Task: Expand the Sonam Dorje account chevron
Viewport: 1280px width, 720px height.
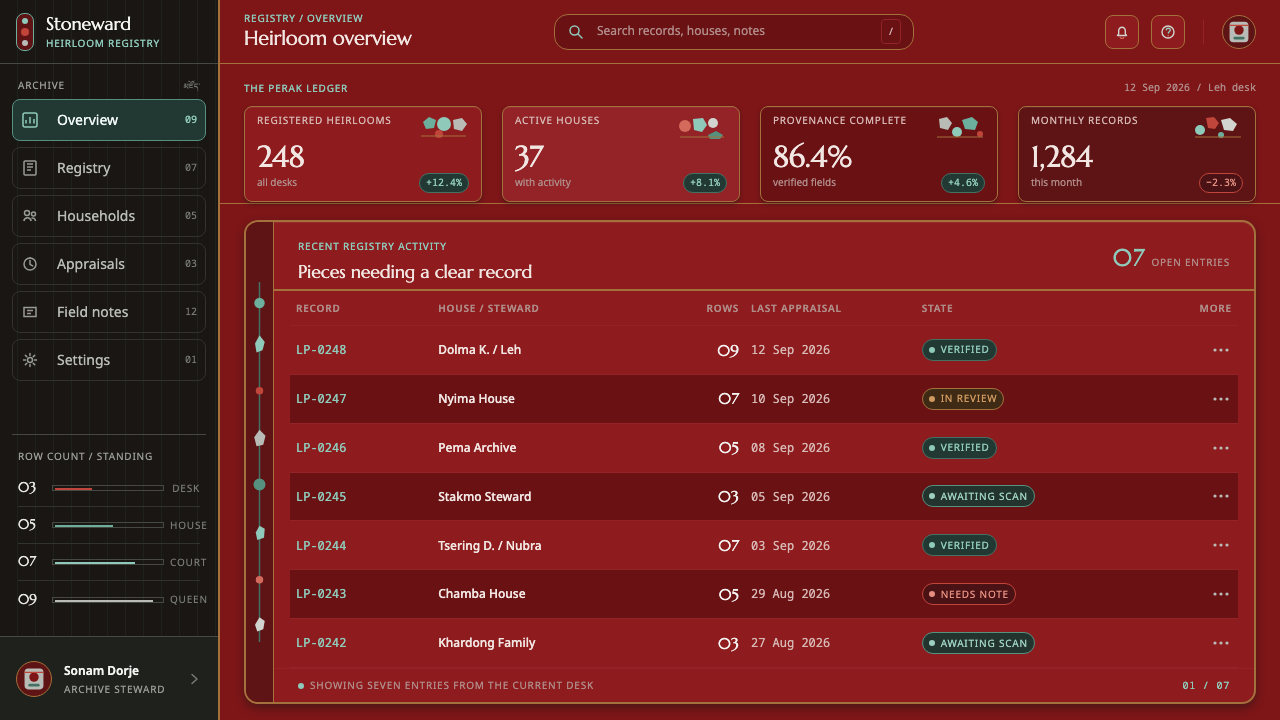Action: (194, 679)
